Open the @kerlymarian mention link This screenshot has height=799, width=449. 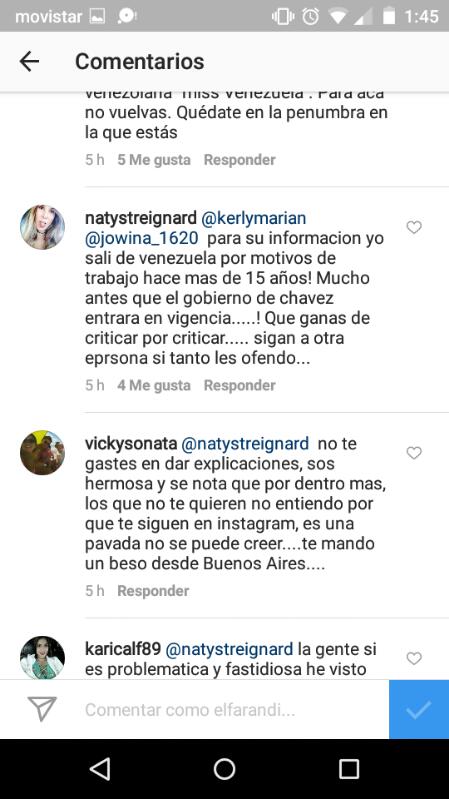point(254,218)
